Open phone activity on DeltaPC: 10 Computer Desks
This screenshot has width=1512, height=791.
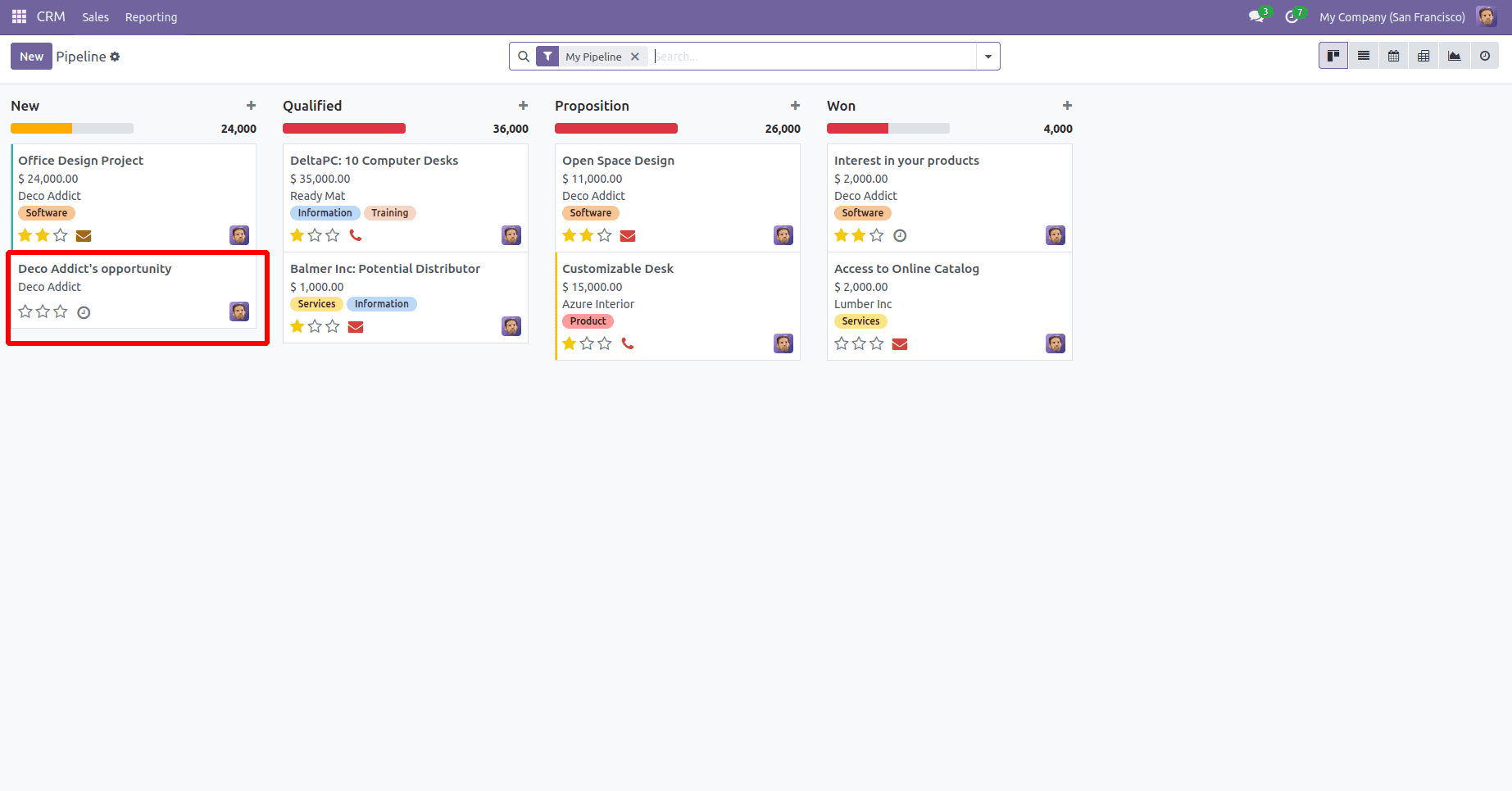[356, 235]
